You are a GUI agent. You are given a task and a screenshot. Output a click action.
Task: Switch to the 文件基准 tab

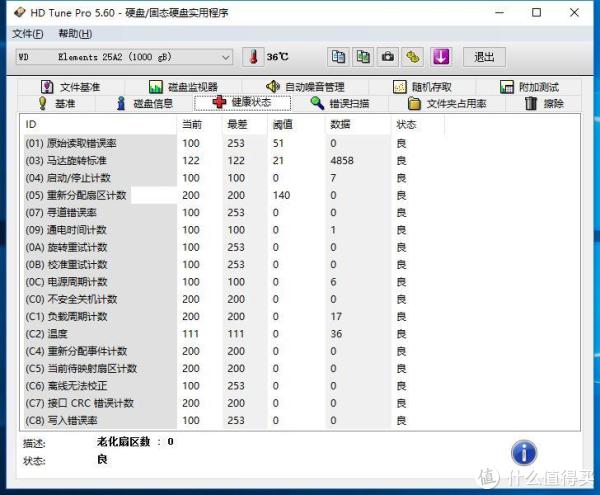71,87
